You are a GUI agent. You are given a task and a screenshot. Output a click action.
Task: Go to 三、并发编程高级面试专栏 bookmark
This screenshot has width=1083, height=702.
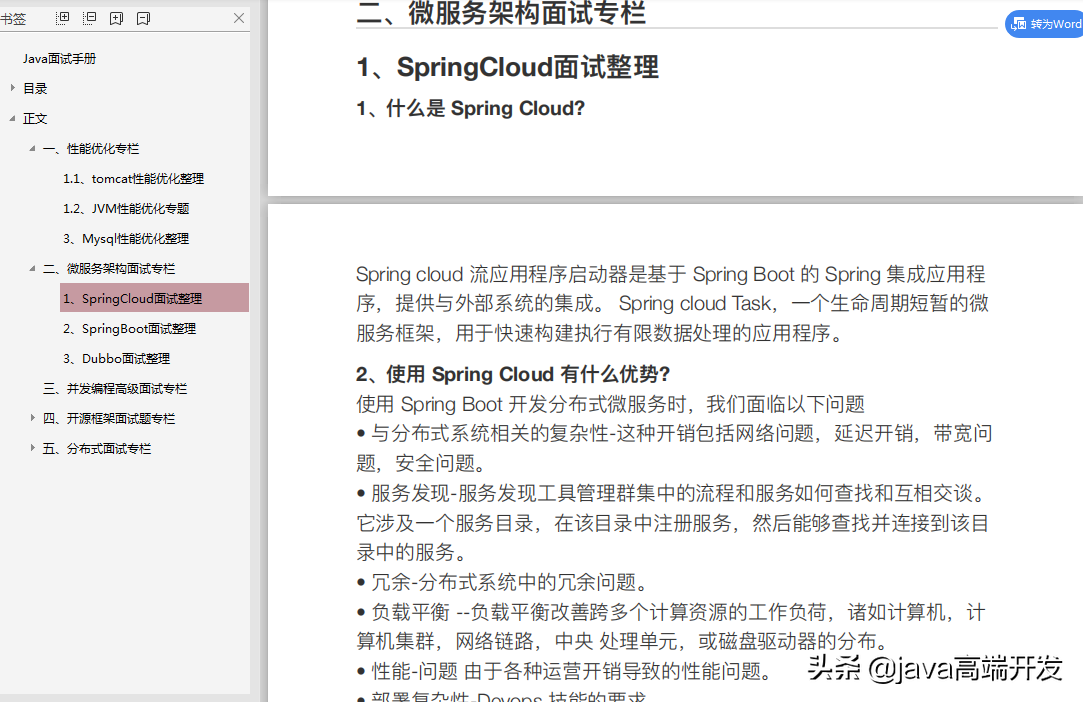115,388
